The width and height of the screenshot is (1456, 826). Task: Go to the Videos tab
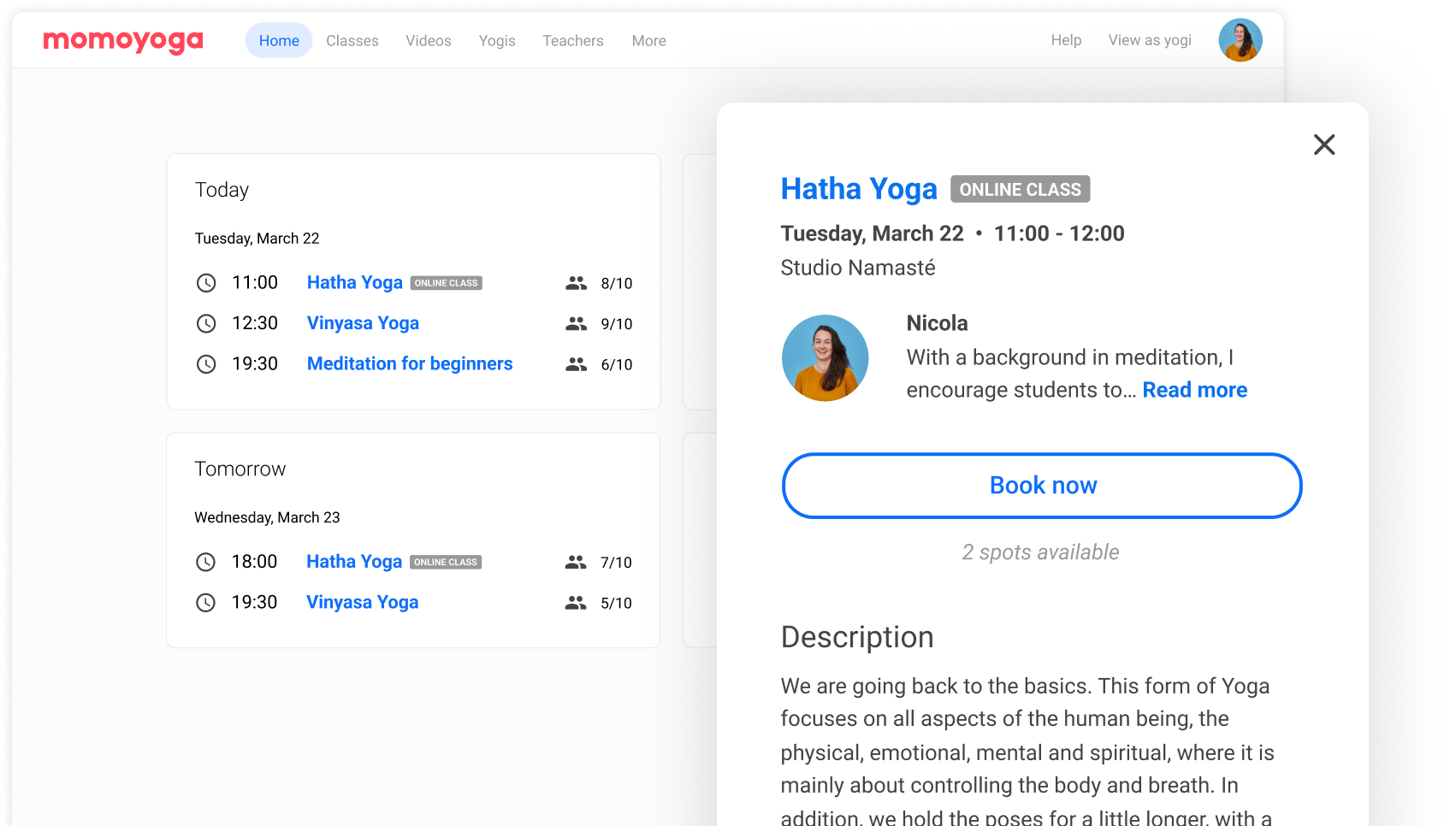(428, 41)
